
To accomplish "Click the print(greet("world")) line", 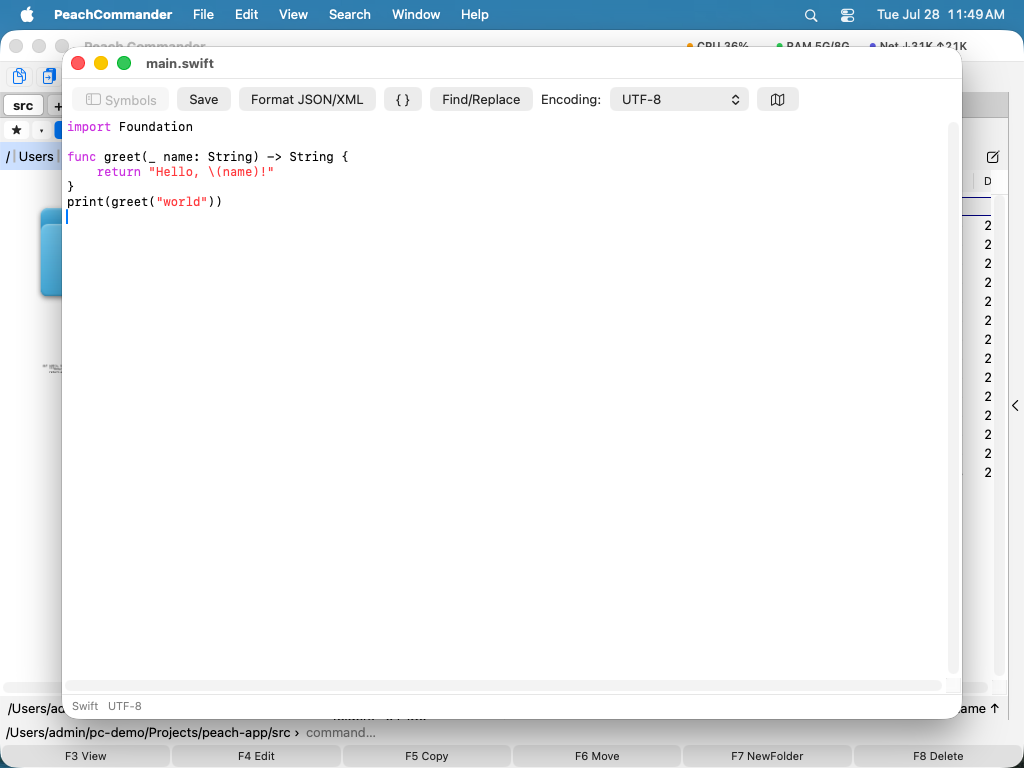I will coord(144,202).
